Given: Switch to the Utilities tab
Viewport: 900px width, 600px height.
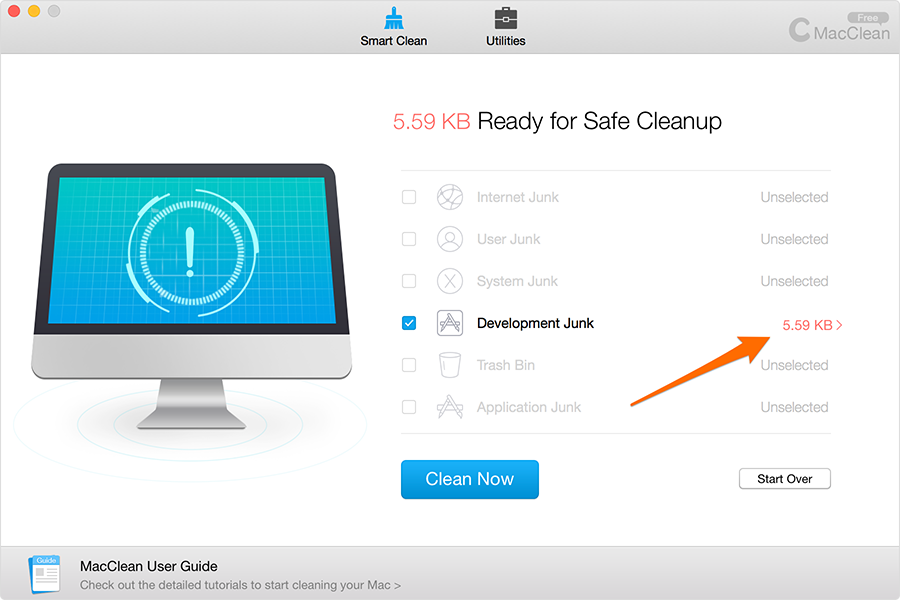Looking at the screenshot, I should coord(506,26).
